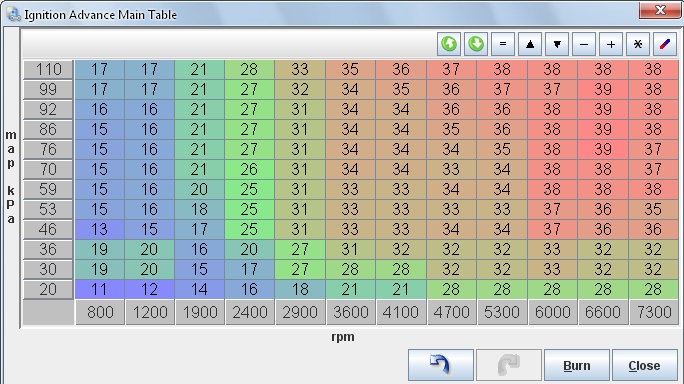Select the 6600 rpm column header
Viewport: 684px width, 384px height.
click(602, 312)
